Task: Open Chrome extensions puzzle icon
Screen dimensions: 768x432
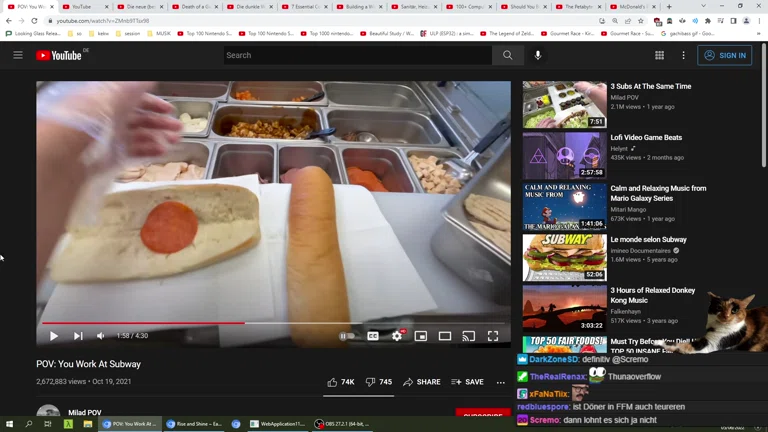Action: tap(707, 21)
